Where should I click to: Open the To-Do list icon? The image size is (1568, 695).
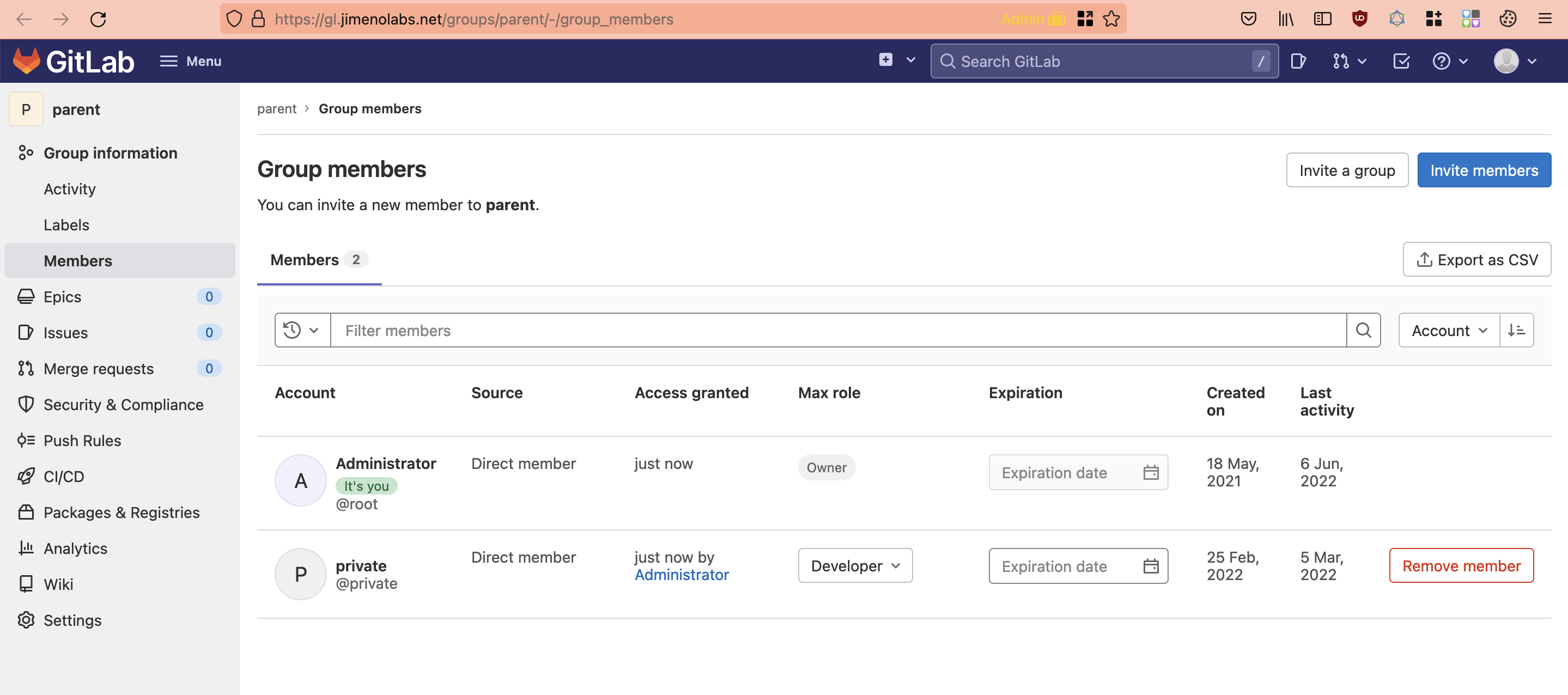[x=1401, y=61]
